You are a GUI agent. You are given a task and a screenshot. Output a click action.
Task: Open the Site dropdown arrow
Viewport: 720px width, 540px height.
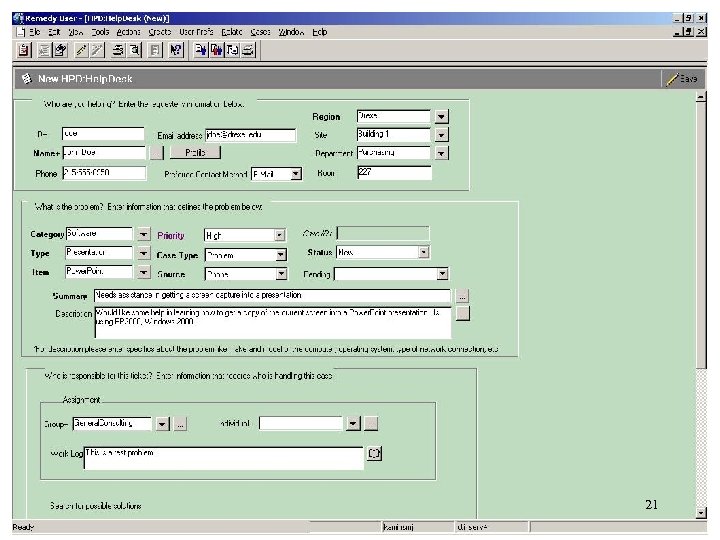pos(441,135)
